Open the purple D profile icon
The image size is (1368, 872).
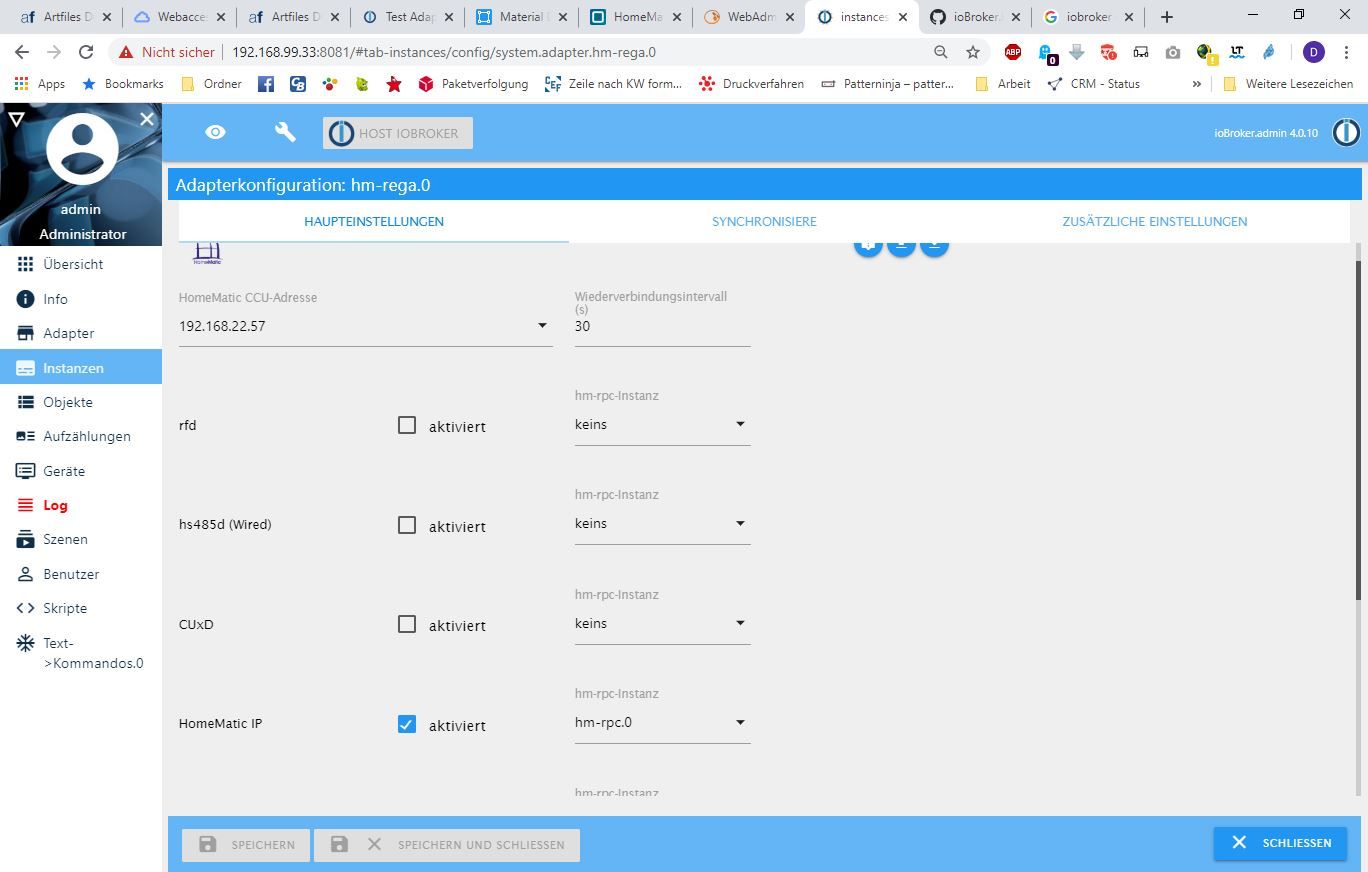pyautogui.click(x=1314, y=52)
